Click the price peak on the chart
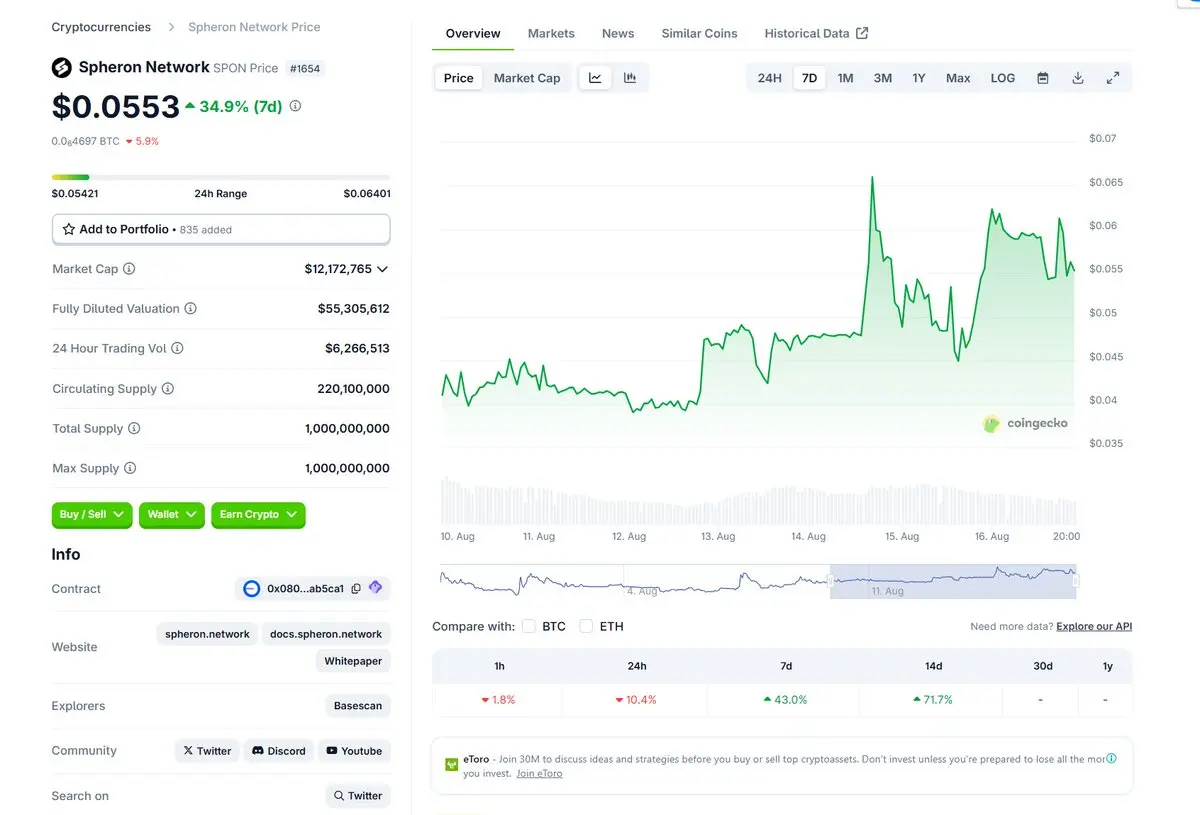 pos(872,177)
